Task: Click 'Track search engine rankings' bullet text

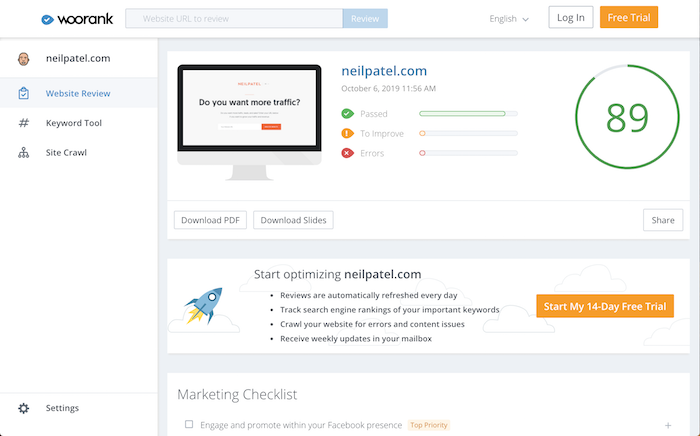Action: [x=390, y=310]
